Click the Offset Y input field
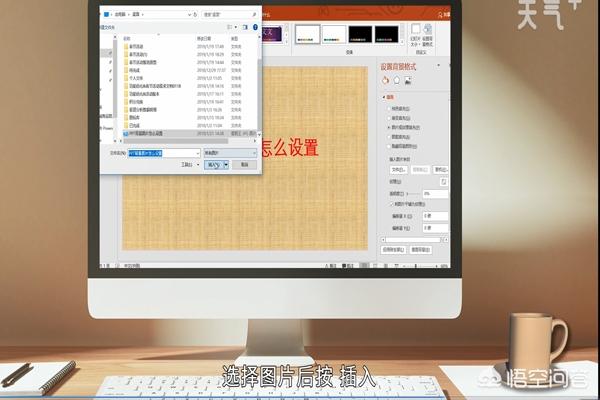 (435, 228)
